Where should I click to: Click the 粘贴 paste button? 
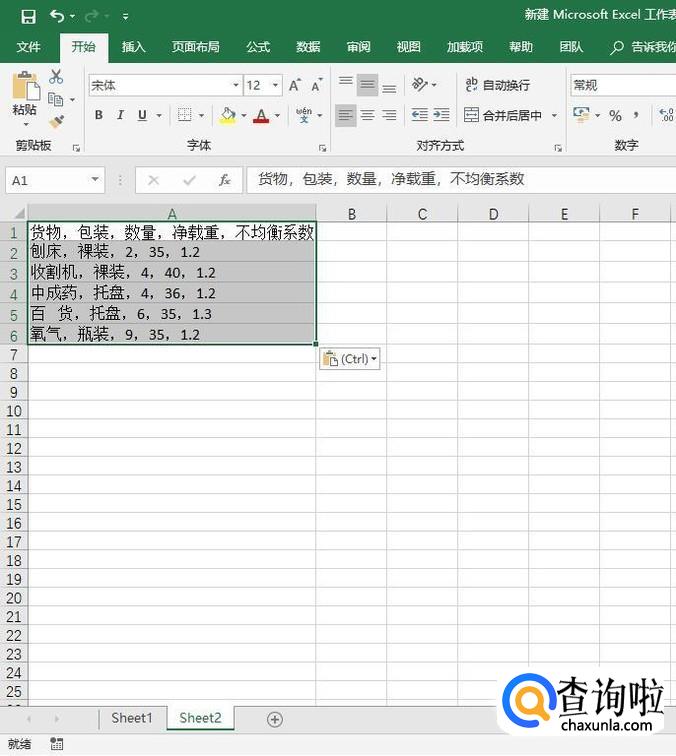[x=24, y=96]
